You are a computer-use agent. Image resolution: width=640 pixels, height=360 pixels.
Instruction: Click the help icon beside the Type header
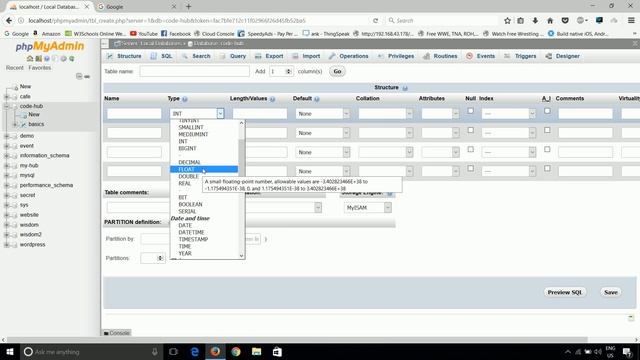point(185,99)
